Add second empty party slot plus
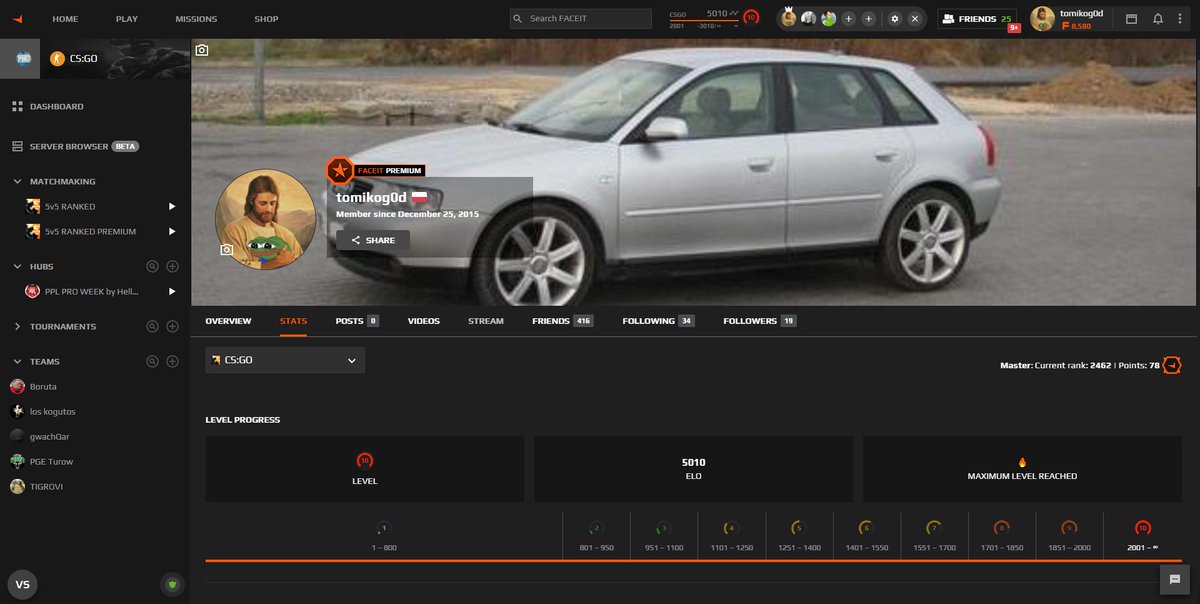1200x604 pixels. (x=869, y=19)
